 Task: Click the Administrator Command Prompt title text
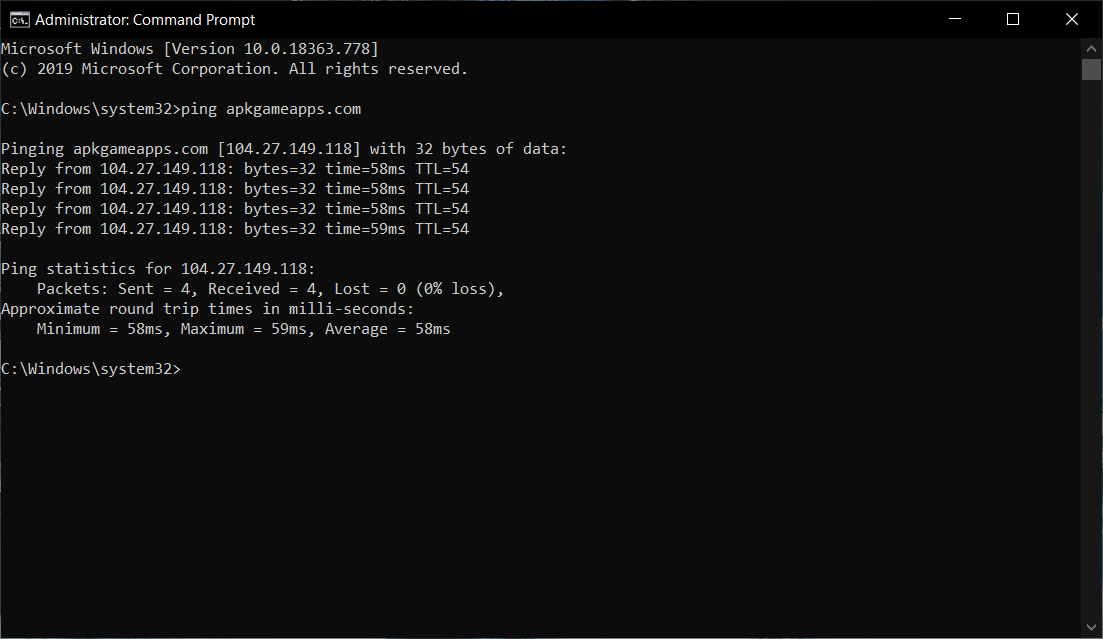[x=145, y=19]
